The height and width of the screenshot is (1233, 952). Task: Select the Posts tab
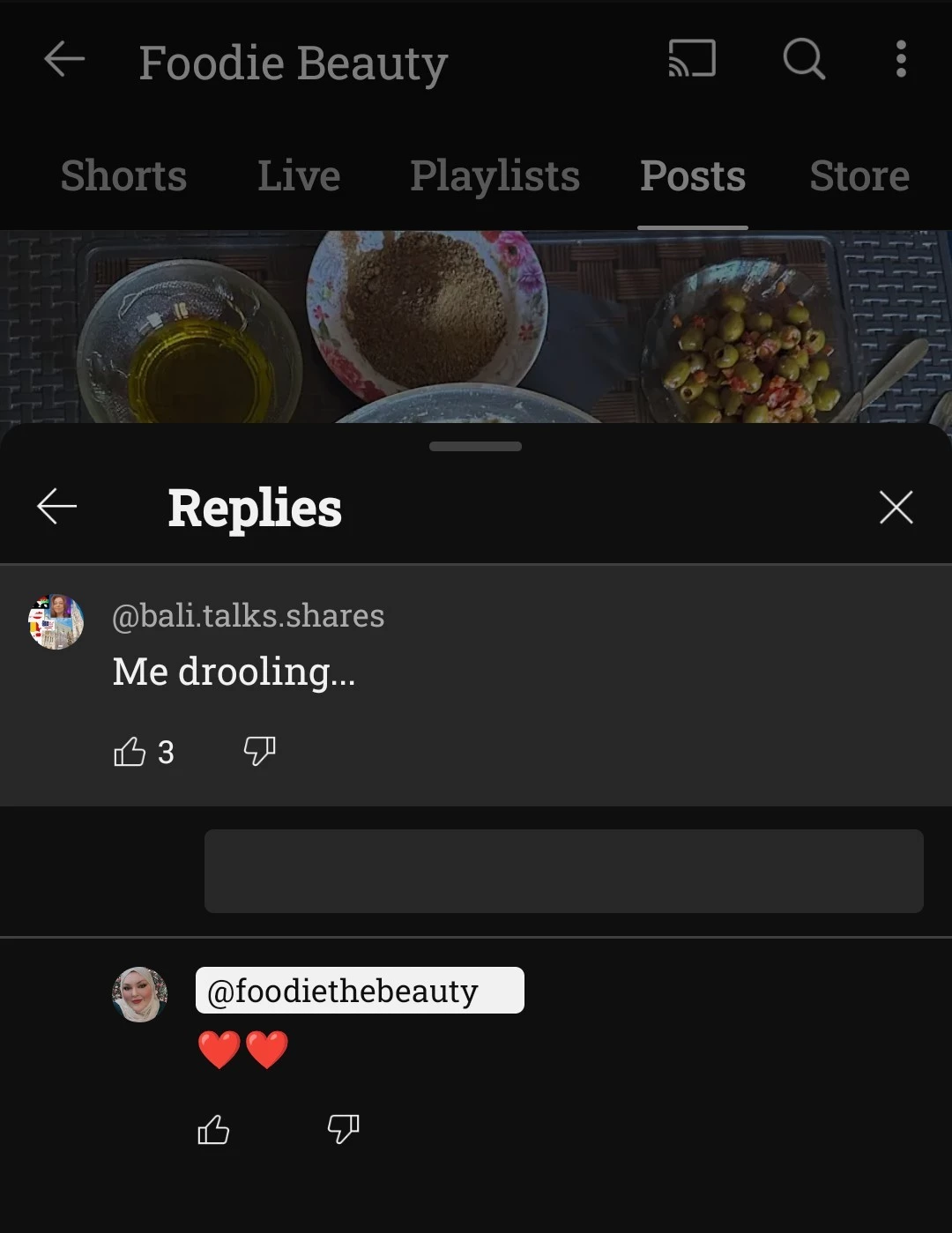tap(693, 175)
